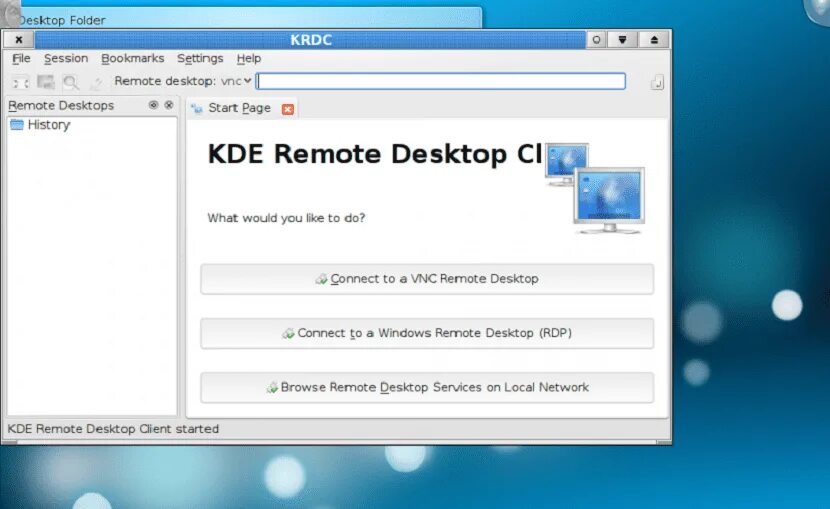Viewport: 830px width, 509px height.
Task: Select the History folder icon
Action: coord(17,125)
